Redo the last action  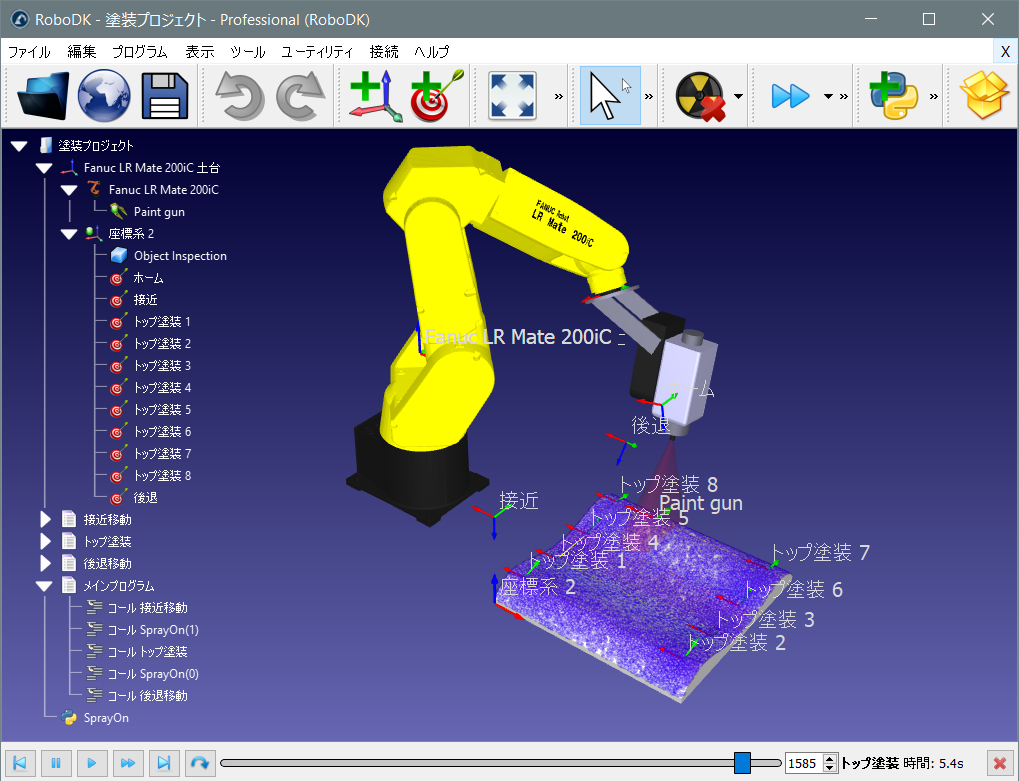tap(300, 96)
